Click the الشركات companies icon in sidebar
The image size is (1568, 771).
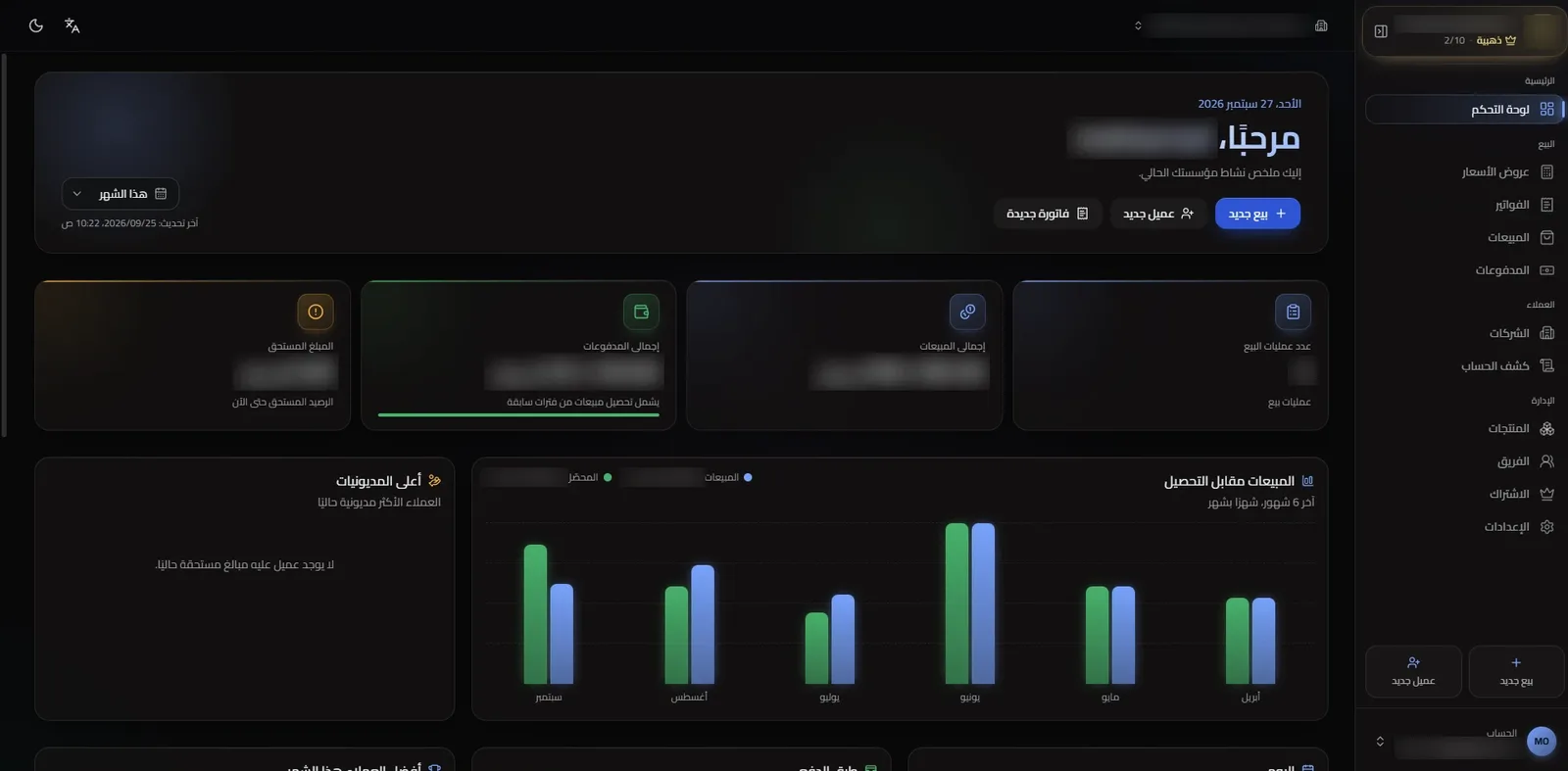click(1547, 333)
